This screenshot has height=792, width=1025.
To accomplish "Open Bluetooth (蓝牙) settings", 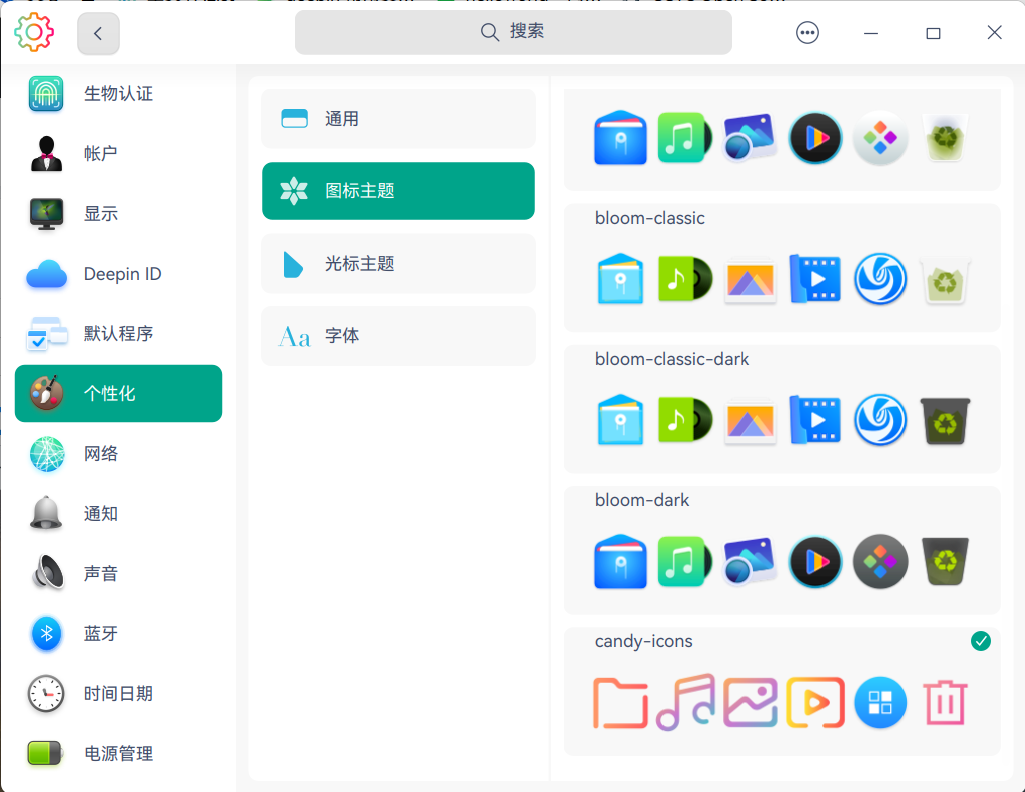I will 118,634.
